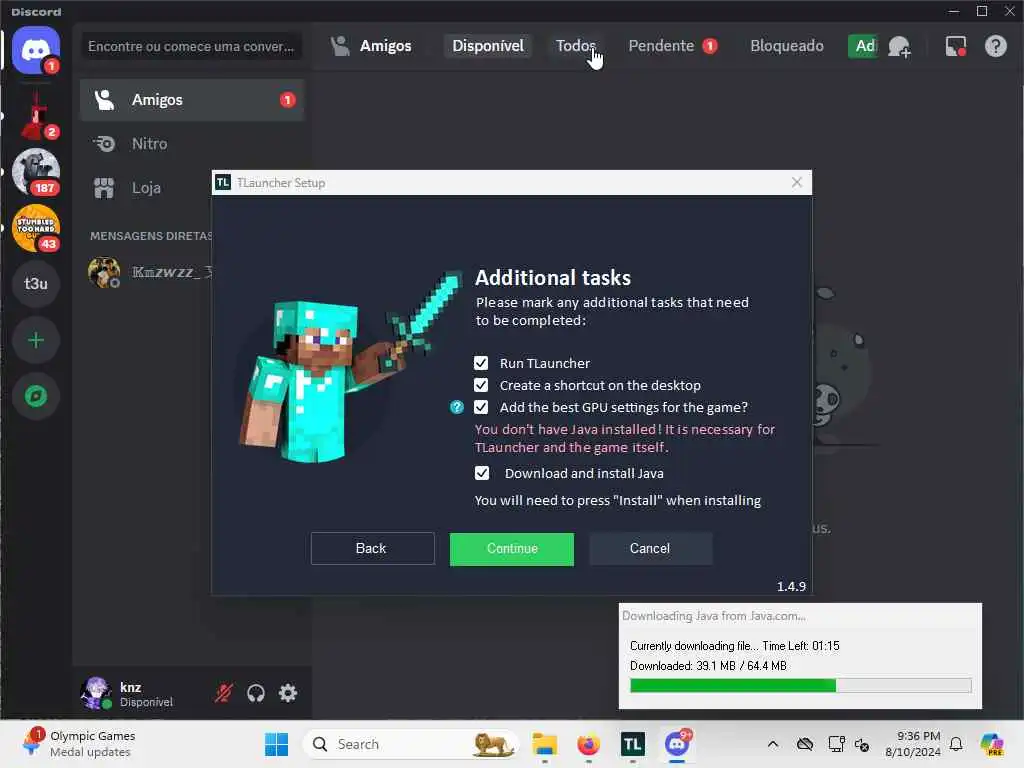
Task: Open the server with 187 notifications
Action: pos(36,172)
